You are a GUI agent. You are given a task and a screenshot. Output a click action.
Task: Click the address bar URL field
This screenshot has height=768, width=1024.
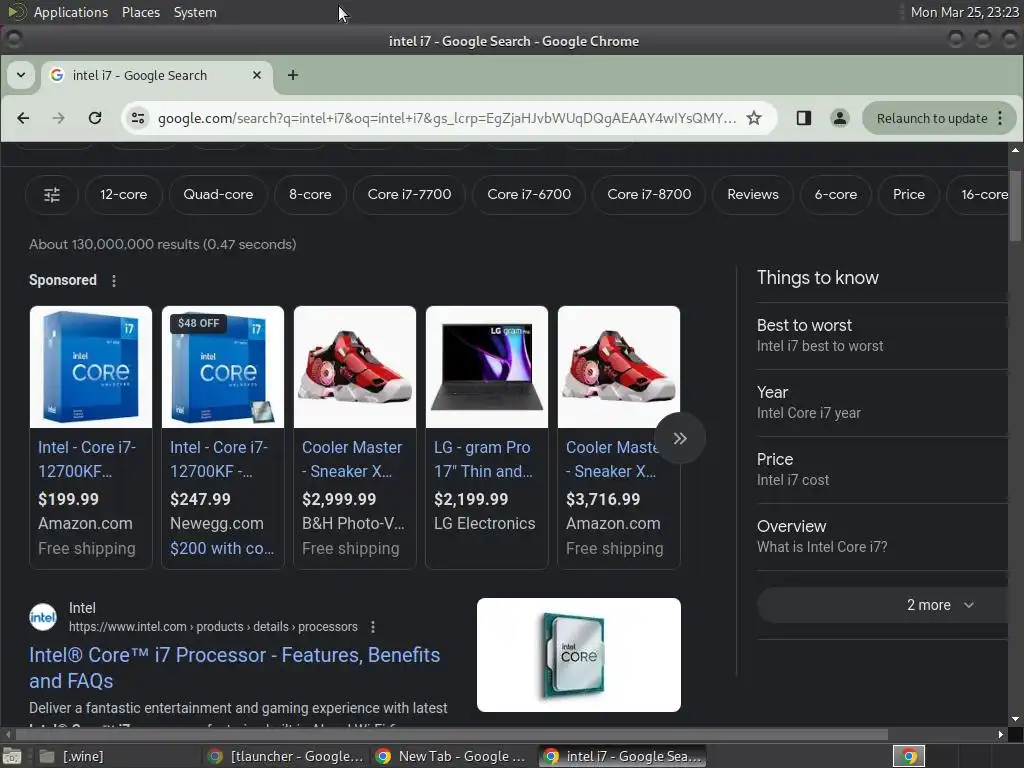point(447,118)
